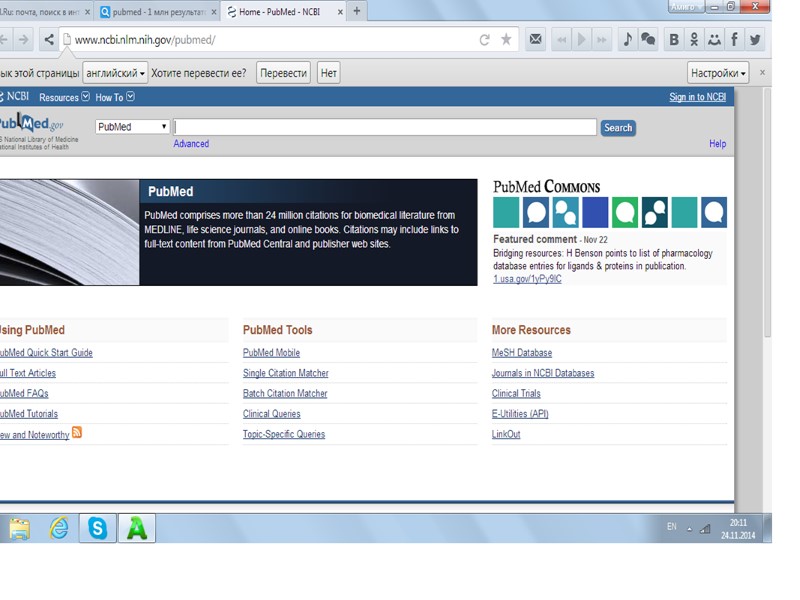The height and width of the screenshot is (600, 800).
Task: Click media play button in toolbar
Action: click(x=582, y=39)
